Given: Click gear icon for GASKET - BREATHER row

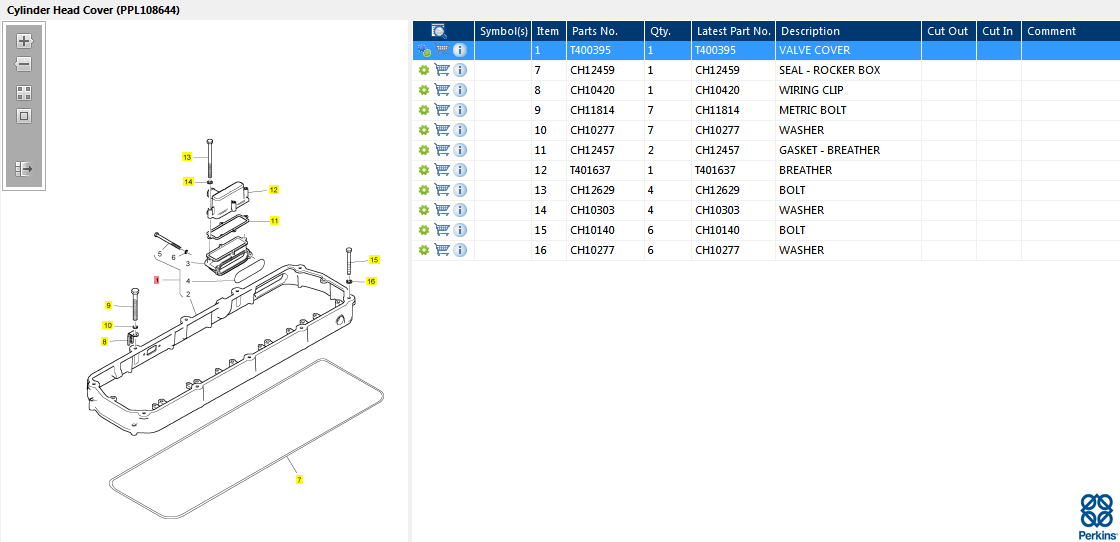Looking at the screenshot, I should [423, 150].
